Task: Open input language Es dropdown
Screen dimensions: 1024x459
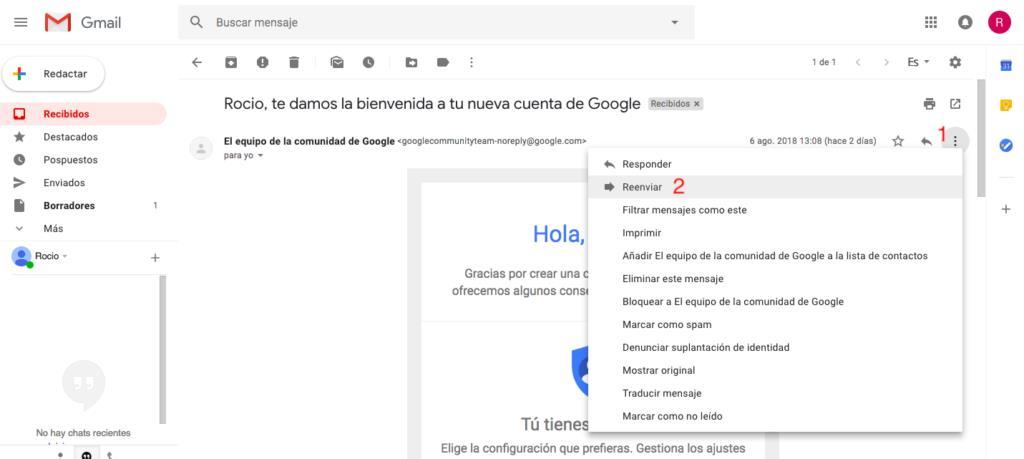Action: 918,62
